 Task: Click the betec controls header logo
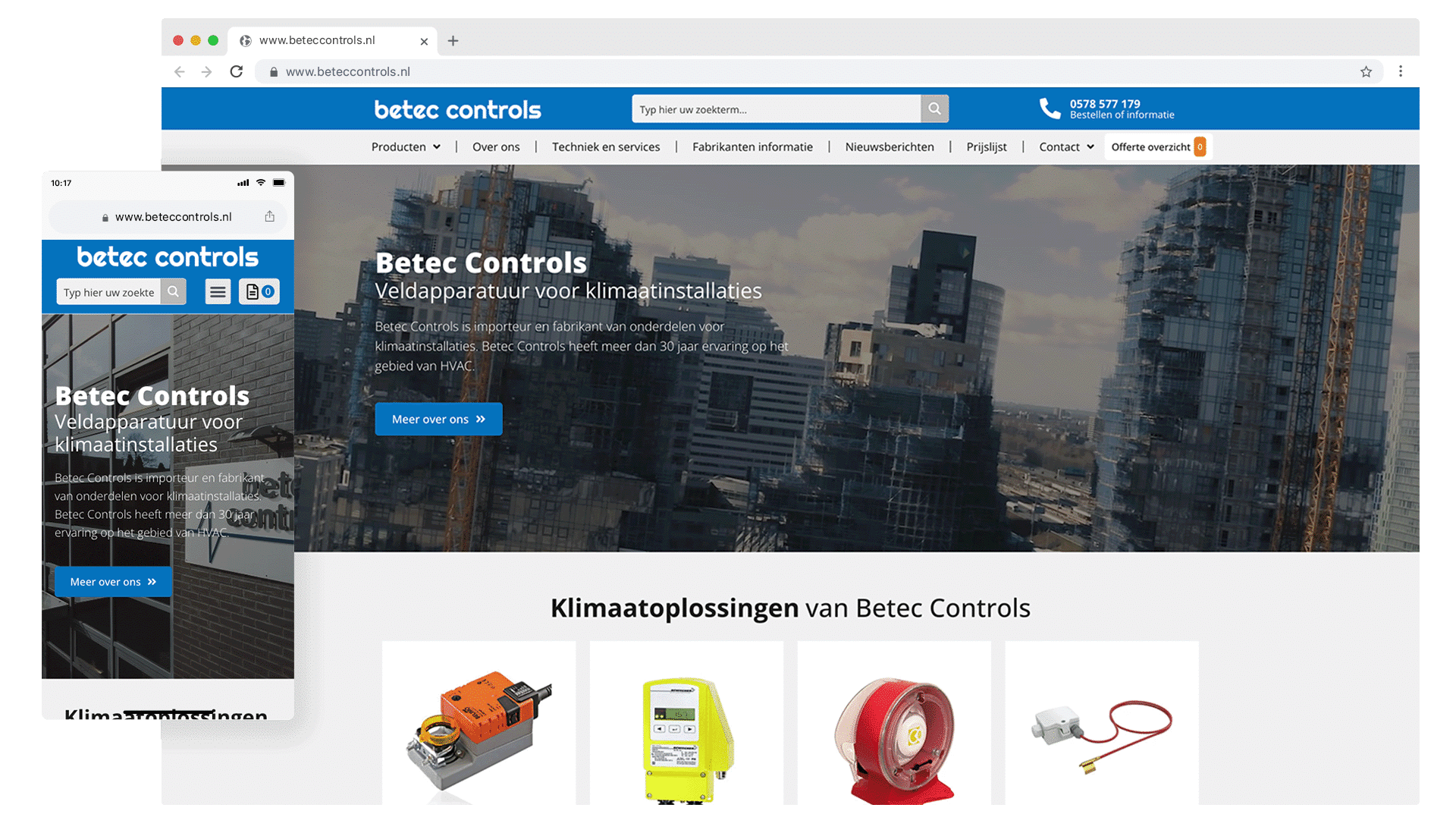click(457, 110)
